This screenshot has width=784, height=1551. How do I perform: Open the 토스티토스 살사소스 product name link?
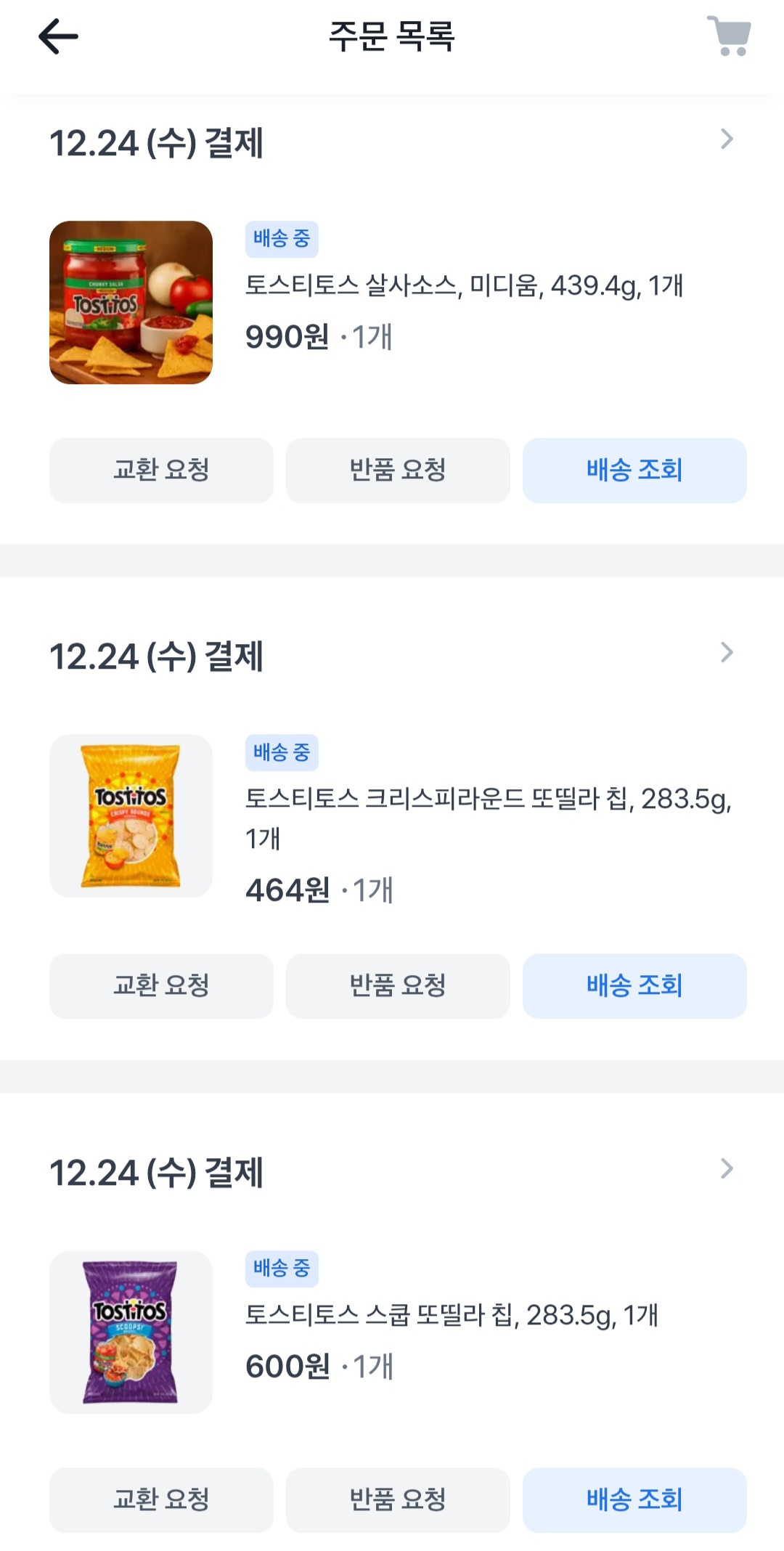pyautogui.click(x=464, y=285)
